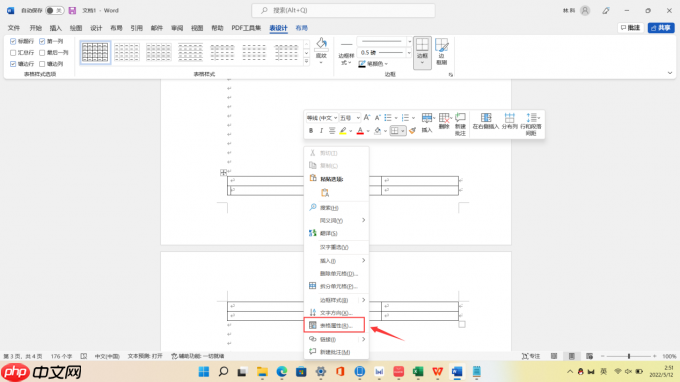Click the numbered list icon in mini toolbar
Viewport: 680px width, 382px height.
tap(405, 118)
